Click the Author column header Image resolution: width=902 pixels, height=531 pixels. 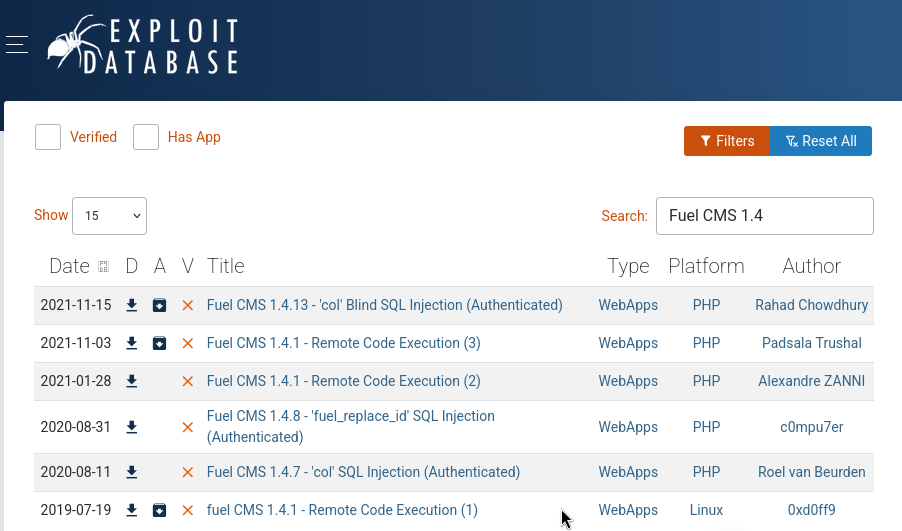[812, 266]
